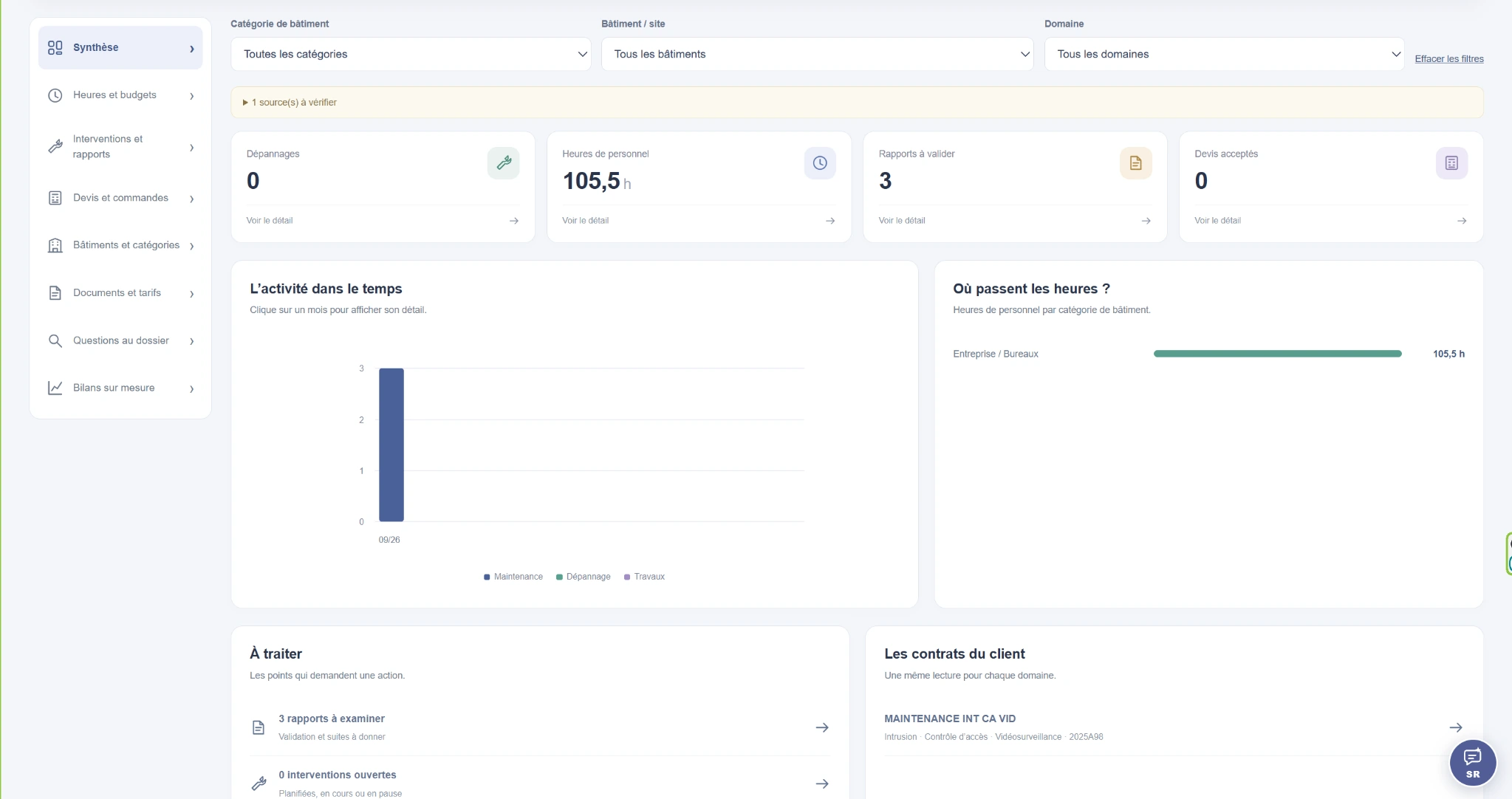This screenshot has width=1512, height=799.
Task: Open the Bâtiment / site dropdown
Action: [x=817, y=54]
